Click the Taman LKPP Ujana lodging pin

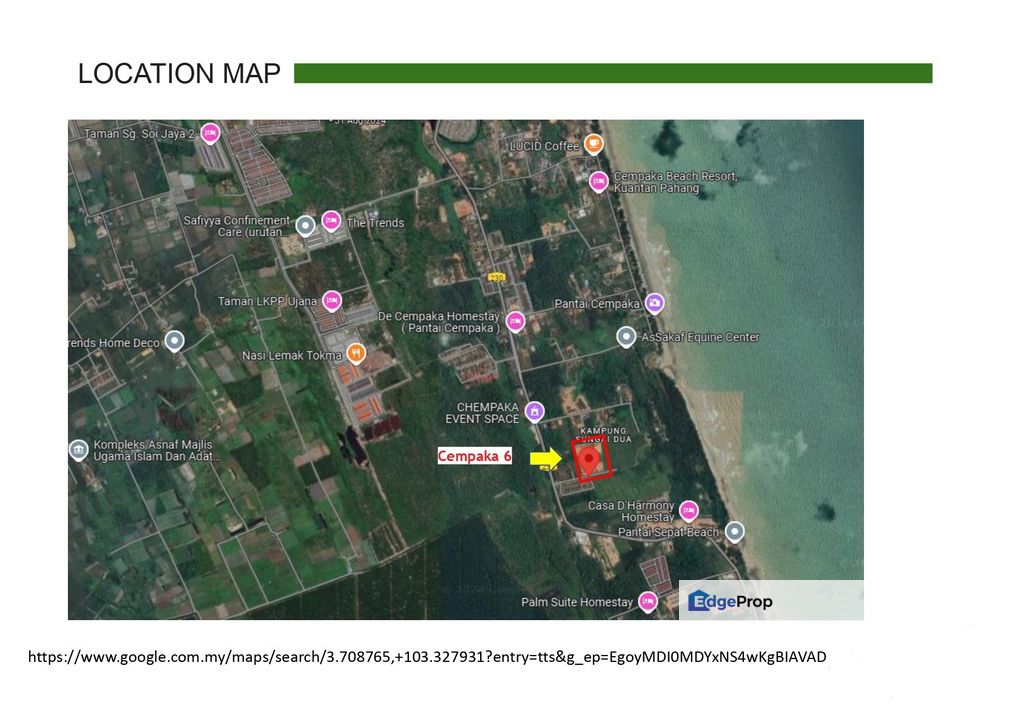point(332,302)
